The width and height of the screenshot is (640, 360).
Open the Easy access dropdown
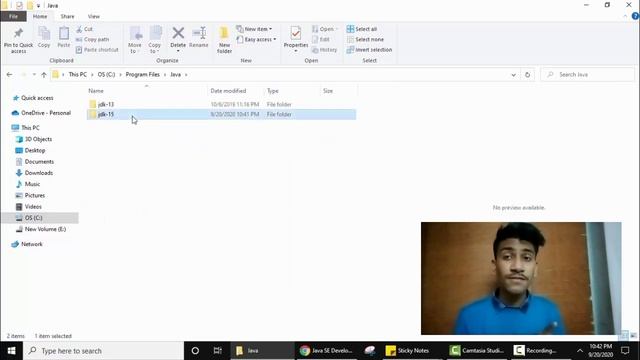[x=256, y=39]
